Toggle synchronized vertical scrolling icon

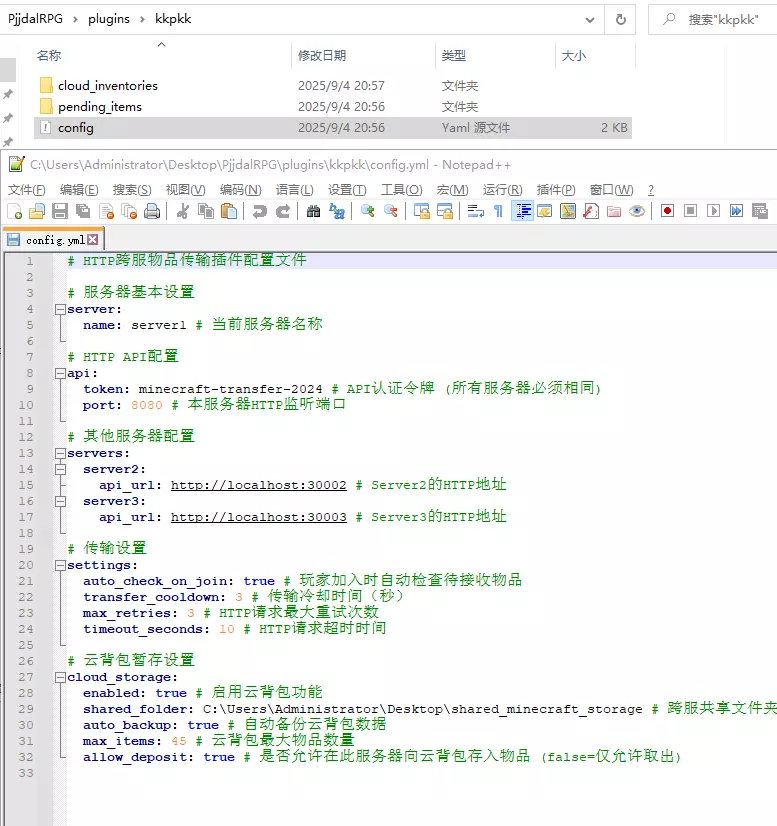(x=421, y=211)
